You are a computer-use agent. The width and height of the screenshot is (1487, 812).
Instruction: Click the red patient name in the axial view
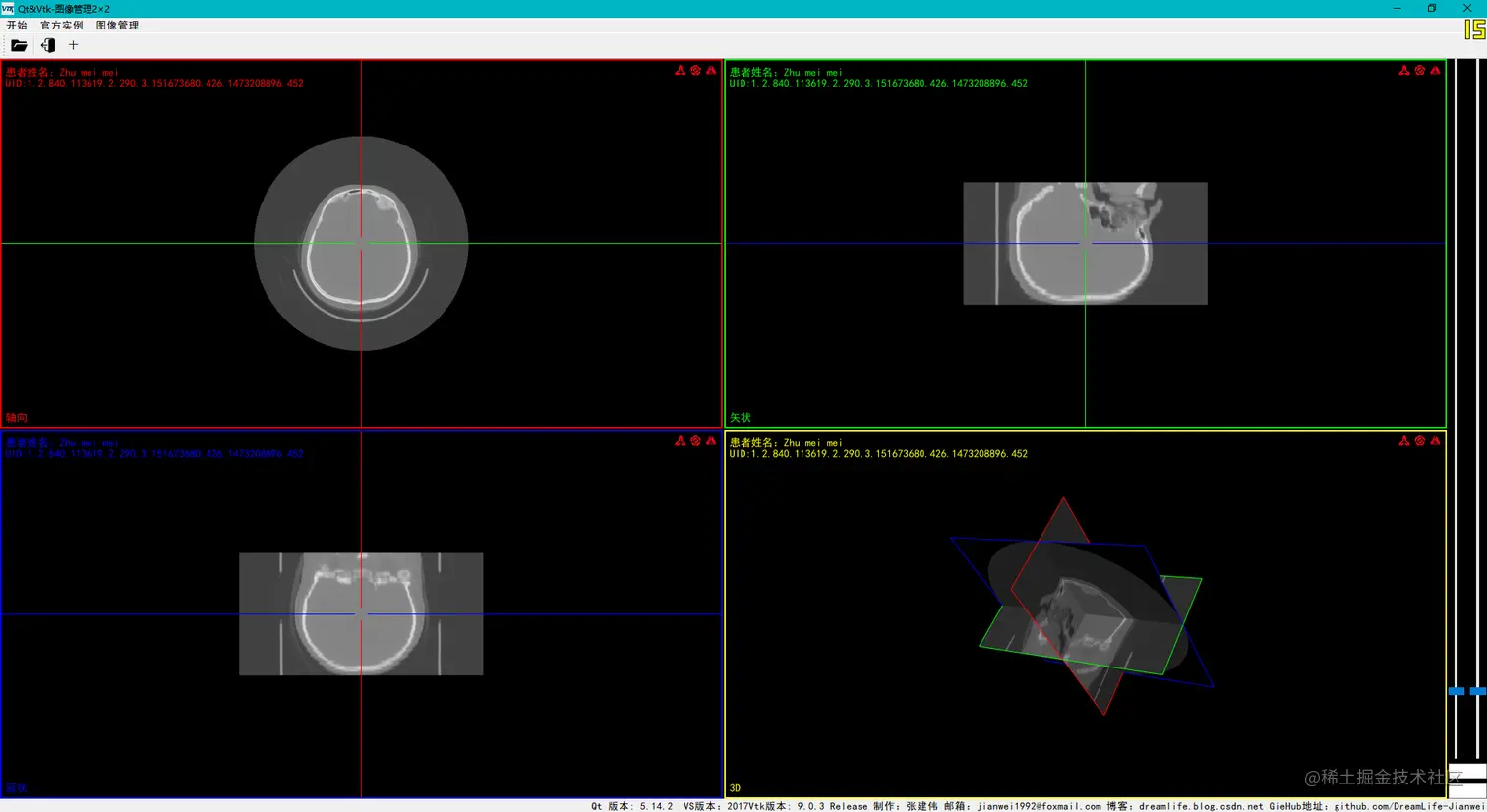(x=62, y=72)
